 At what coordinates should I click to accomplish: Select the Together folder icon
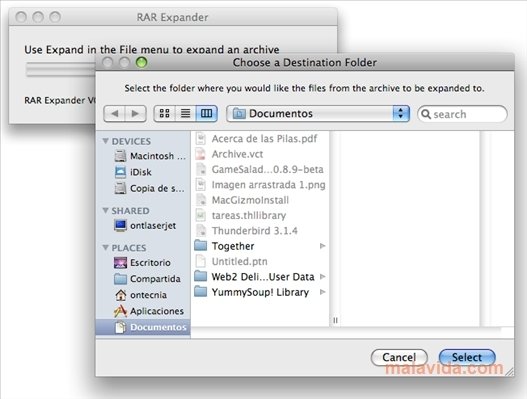pos(201,246)
